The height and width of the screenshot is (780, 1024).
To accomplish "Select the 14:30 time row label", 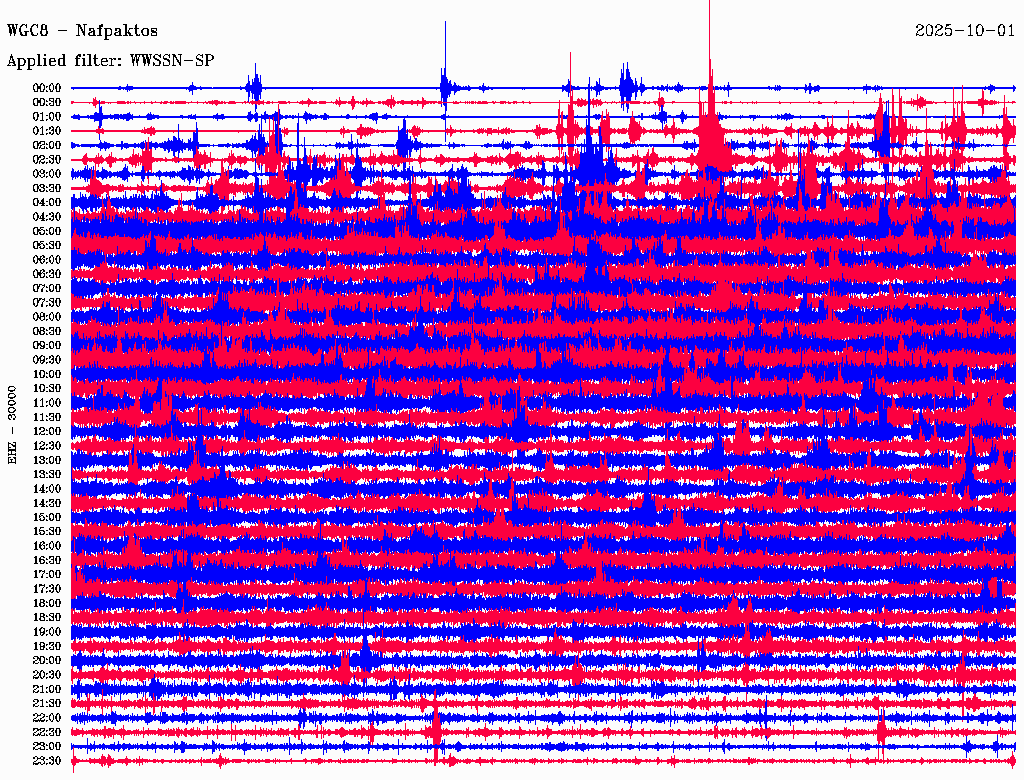I will coord(47,504).
